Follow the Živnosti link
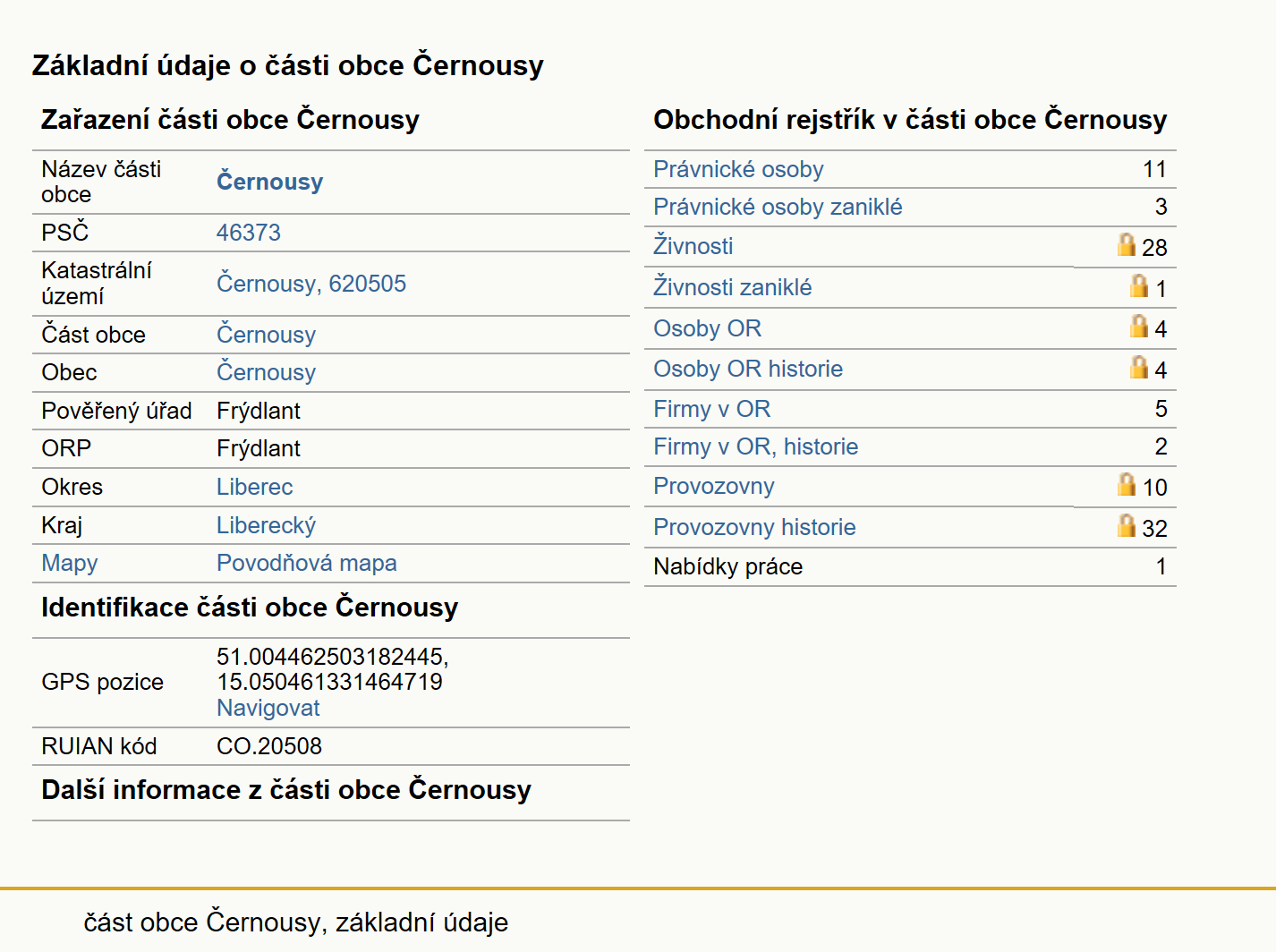The image size is (1276, 952). point(693,245)
